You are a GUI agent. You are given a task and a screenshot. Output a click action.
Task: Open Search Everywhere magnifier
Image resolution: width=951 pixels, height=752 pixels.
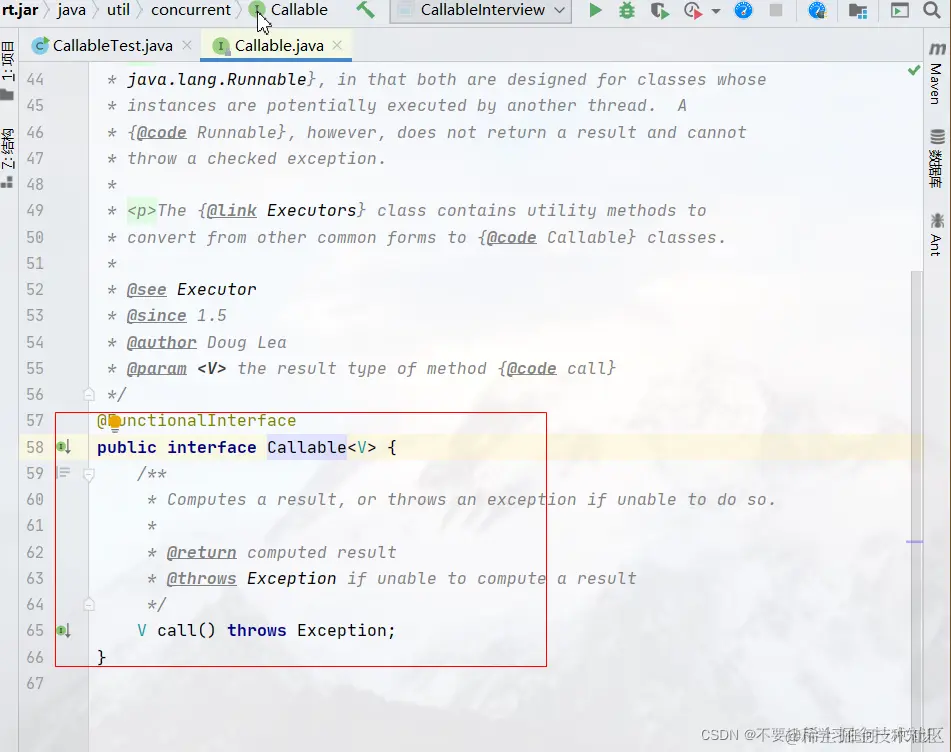pyautogui.click(x=932, y=10)
